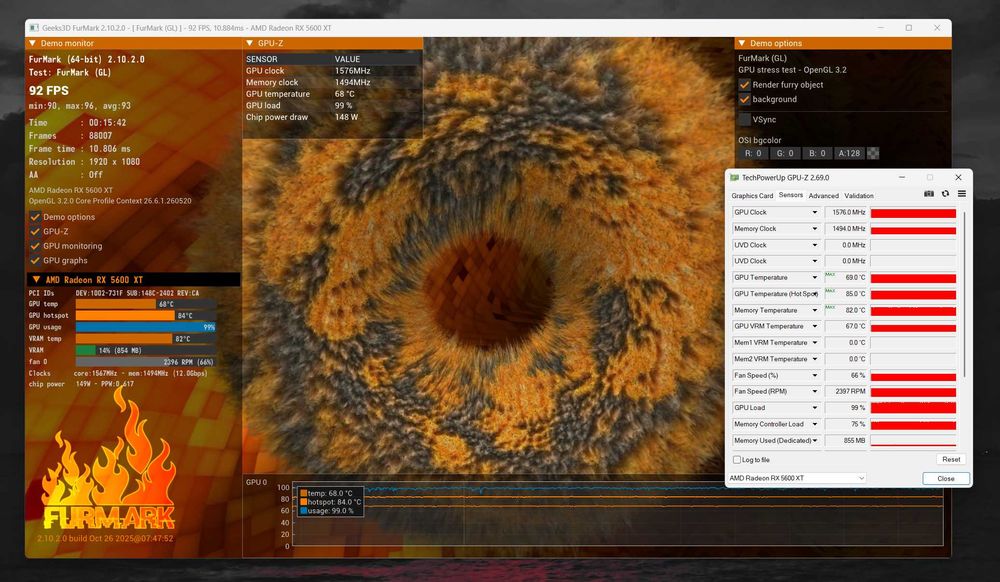Image resolution: width=1000 pixels, height=582 pixels.
Task: Click the Reset button in GPU-Z
Action: pyautogui.click(x=951, y=460)
